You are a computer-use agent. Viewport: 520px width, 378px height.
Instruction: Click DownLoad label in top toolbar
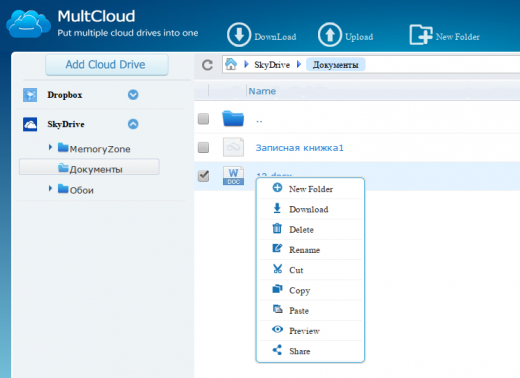(x=275, y=37)
